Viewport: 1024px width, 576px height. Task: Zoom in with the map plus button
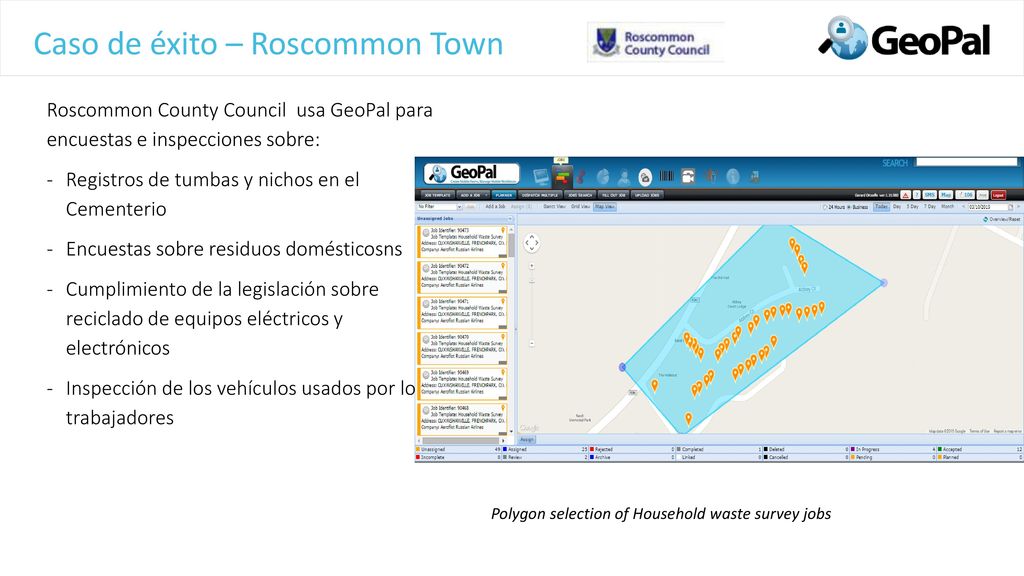tap(532, 266)
